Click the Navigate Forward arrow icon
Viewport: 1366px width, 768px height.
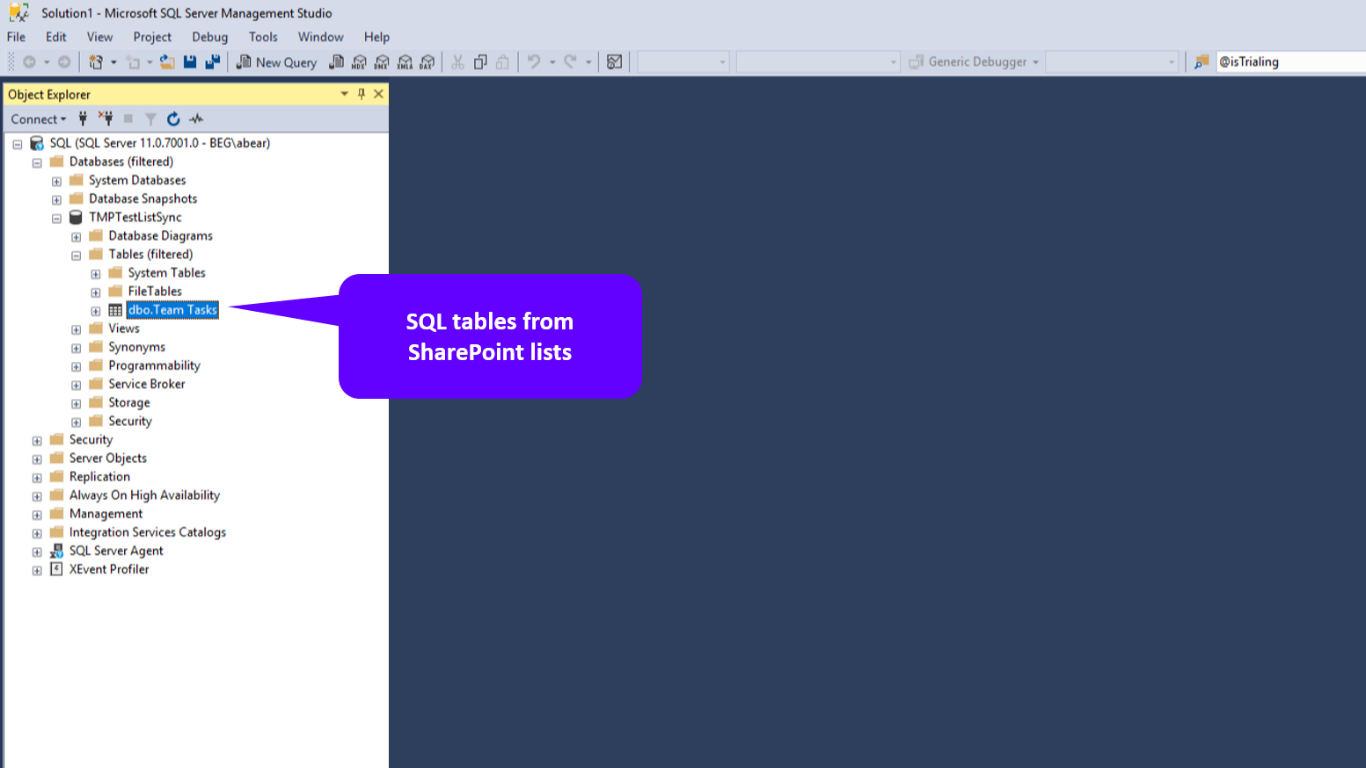point(64,62)
